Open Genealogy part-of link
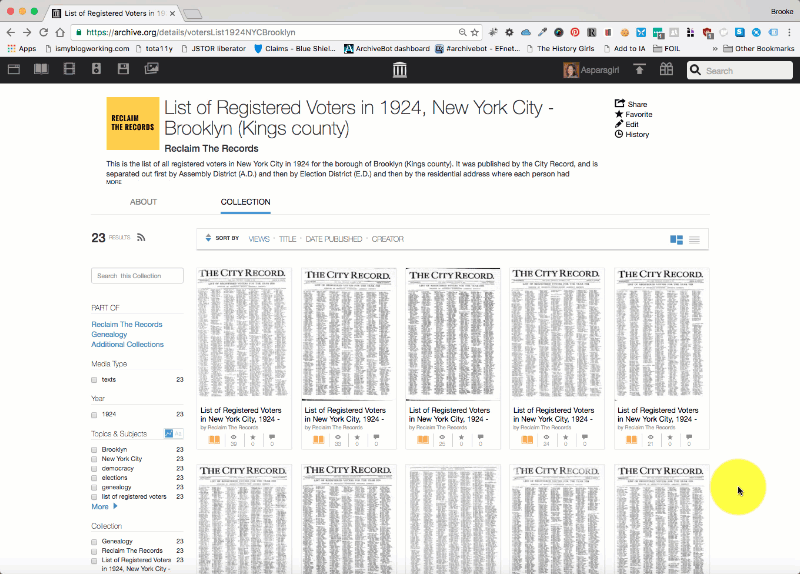The width and height of the screenshot is (800, 574). 109,334
